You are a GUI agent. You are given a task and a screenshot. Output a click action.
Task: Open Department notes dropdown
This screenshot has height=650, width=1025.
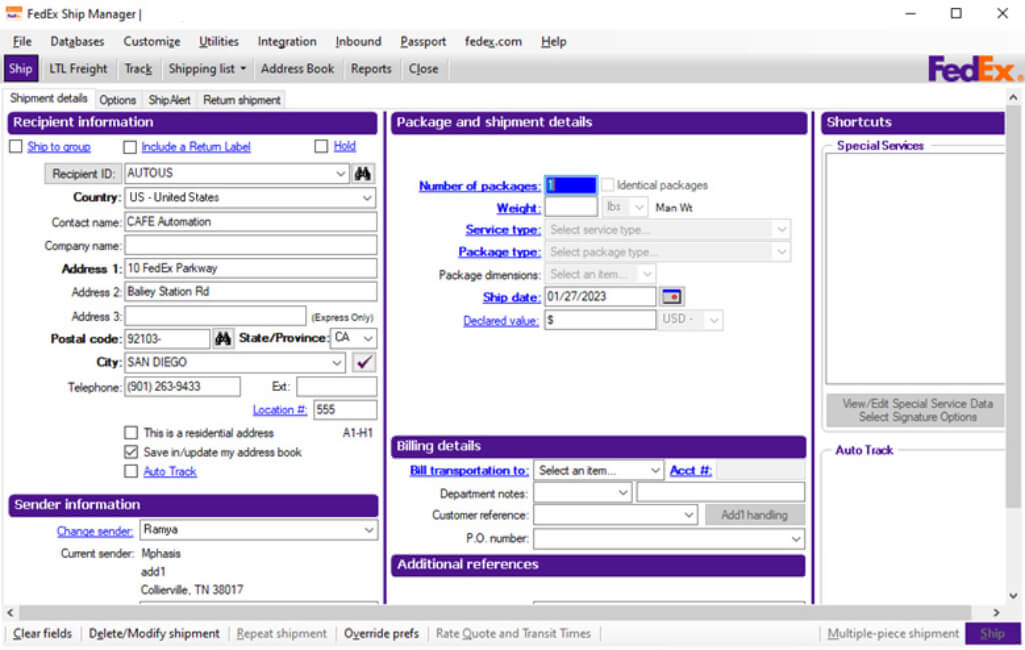click(x=623, y=492)
